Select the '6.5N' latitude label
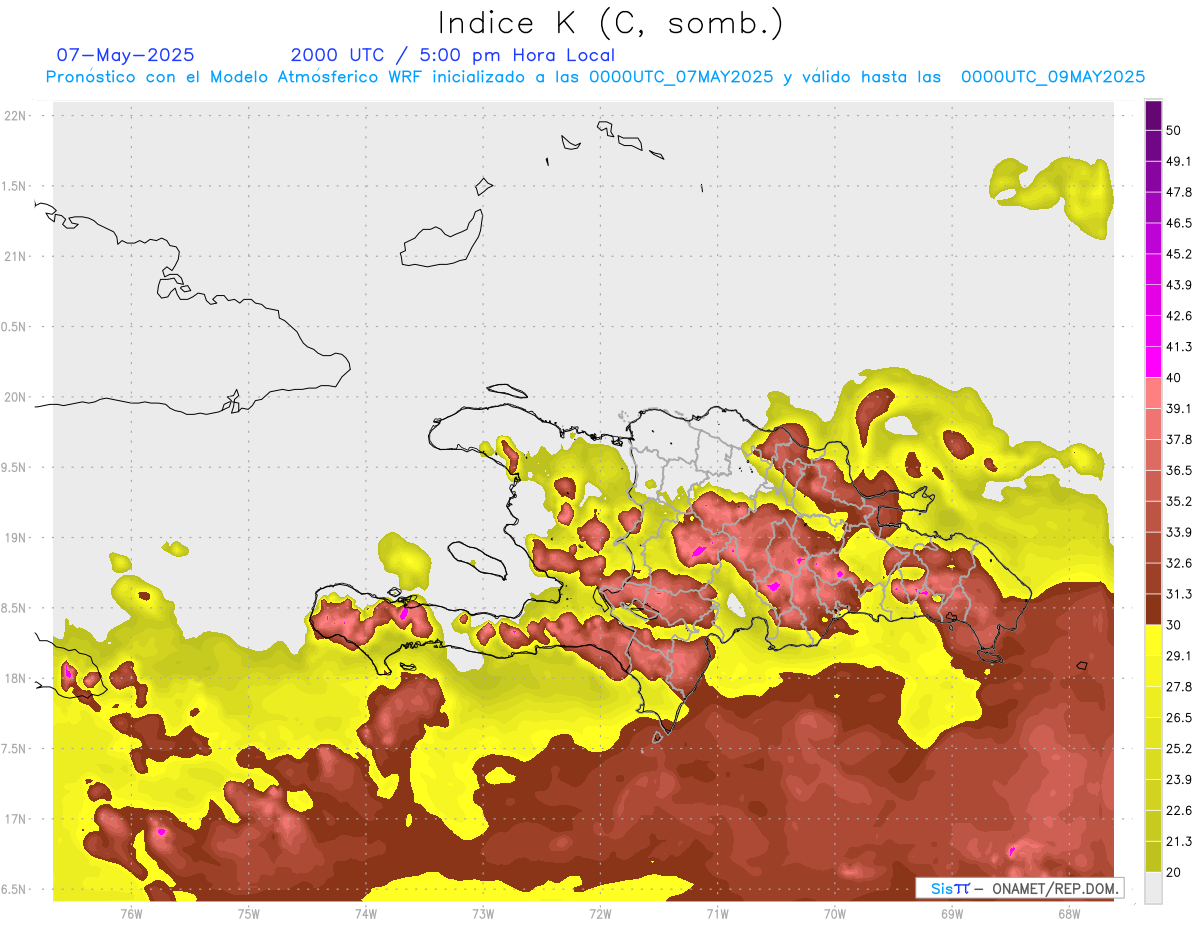 coord(15,889)
